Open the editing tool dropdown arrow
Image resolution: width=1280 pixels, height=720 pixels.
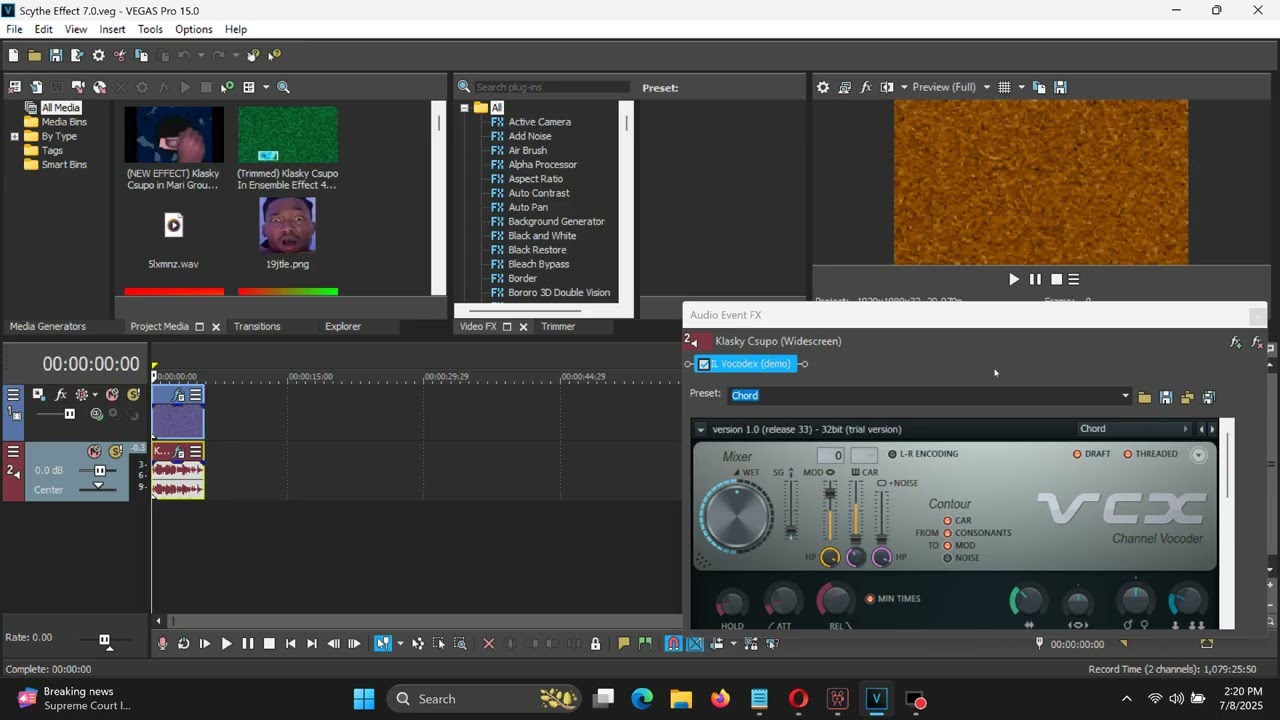(x=400, y=644)
